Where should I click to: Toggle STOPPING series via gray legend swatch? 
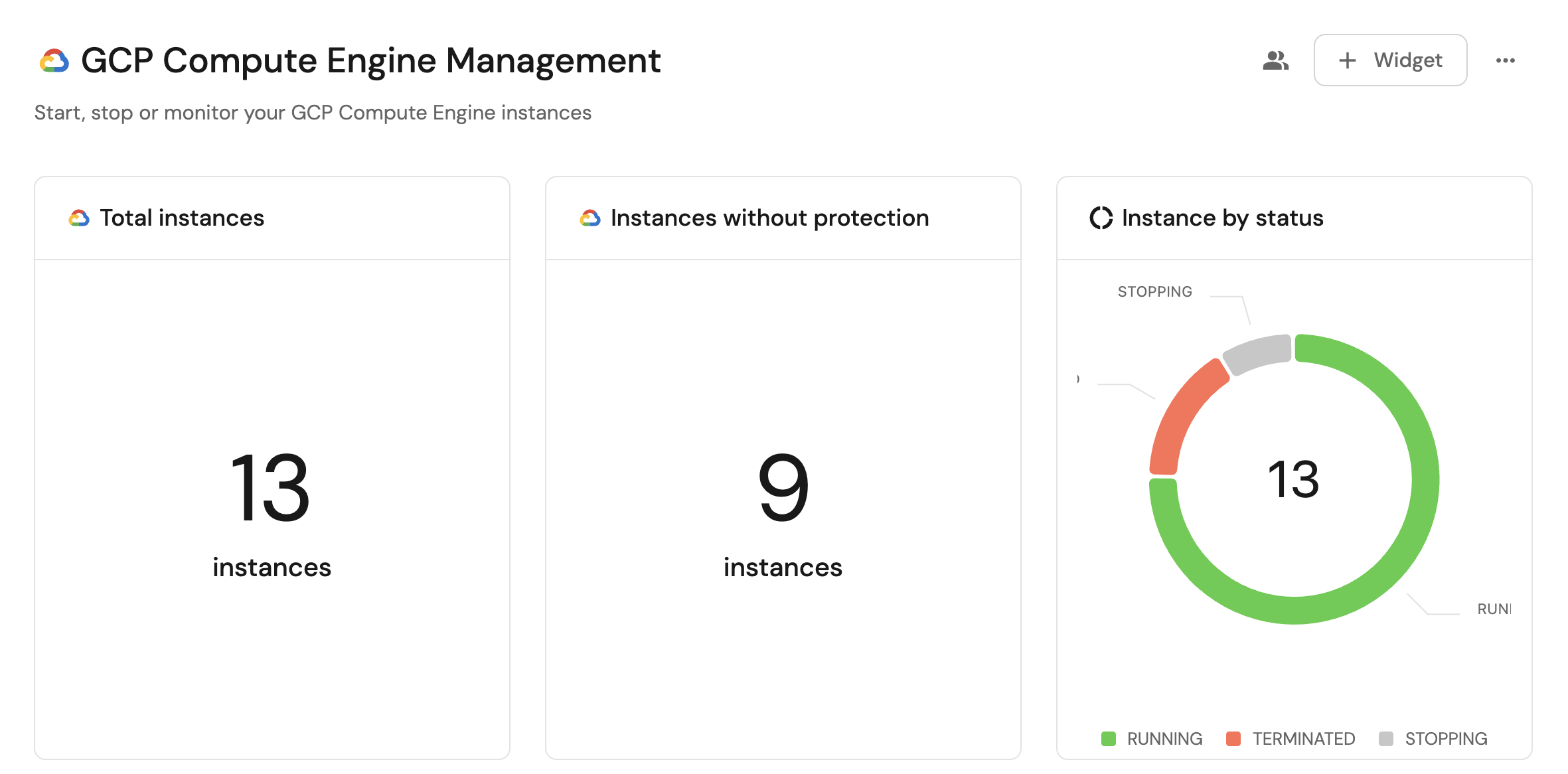[1385, 739]
